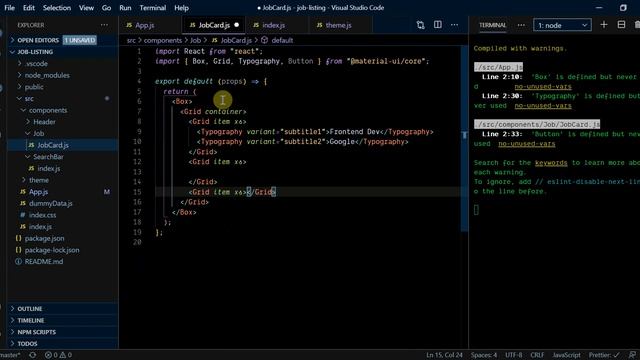Expand the Timeline section
This screenshot has width=640, height=360.
pos(31,320)
